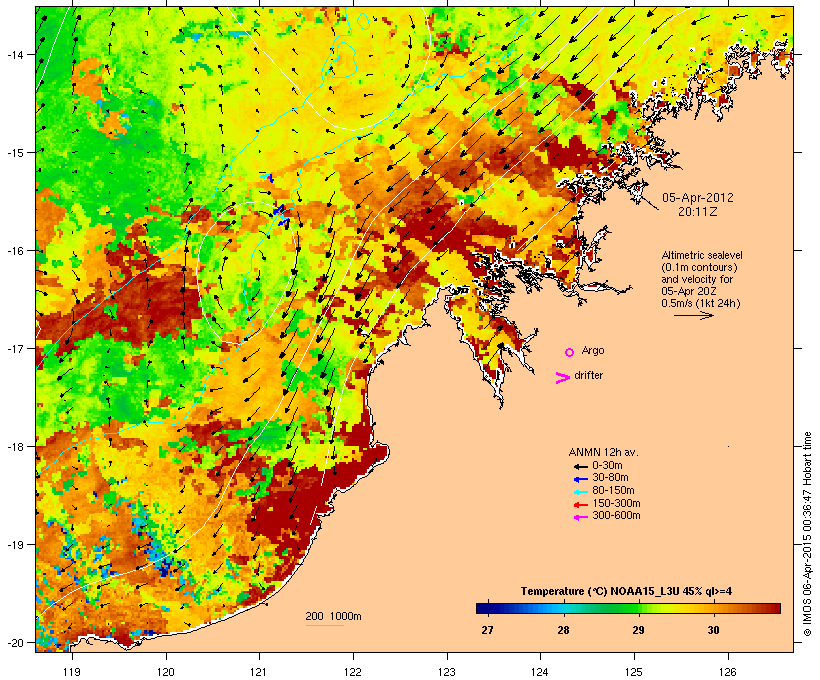Click the longitude axis label 122
This screenshot has width=820, height=680.
pos(353,672)
